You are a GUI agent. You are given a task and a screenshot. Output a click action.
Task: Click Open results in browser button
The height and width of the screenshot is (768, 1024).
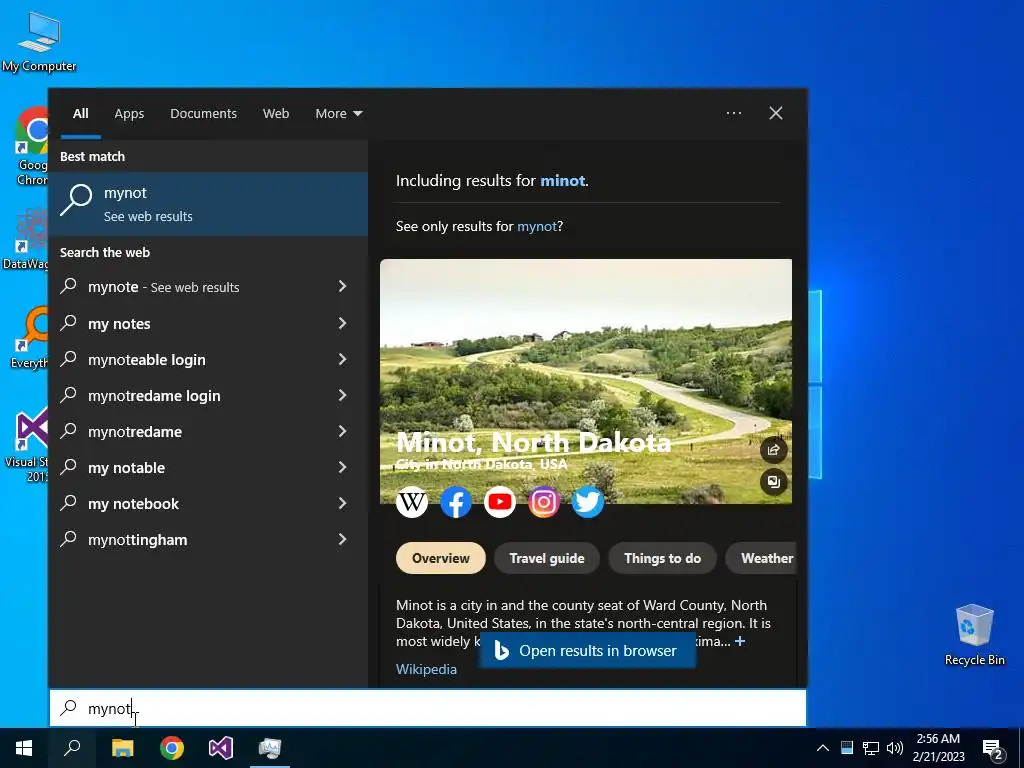(x=587, y=650)
